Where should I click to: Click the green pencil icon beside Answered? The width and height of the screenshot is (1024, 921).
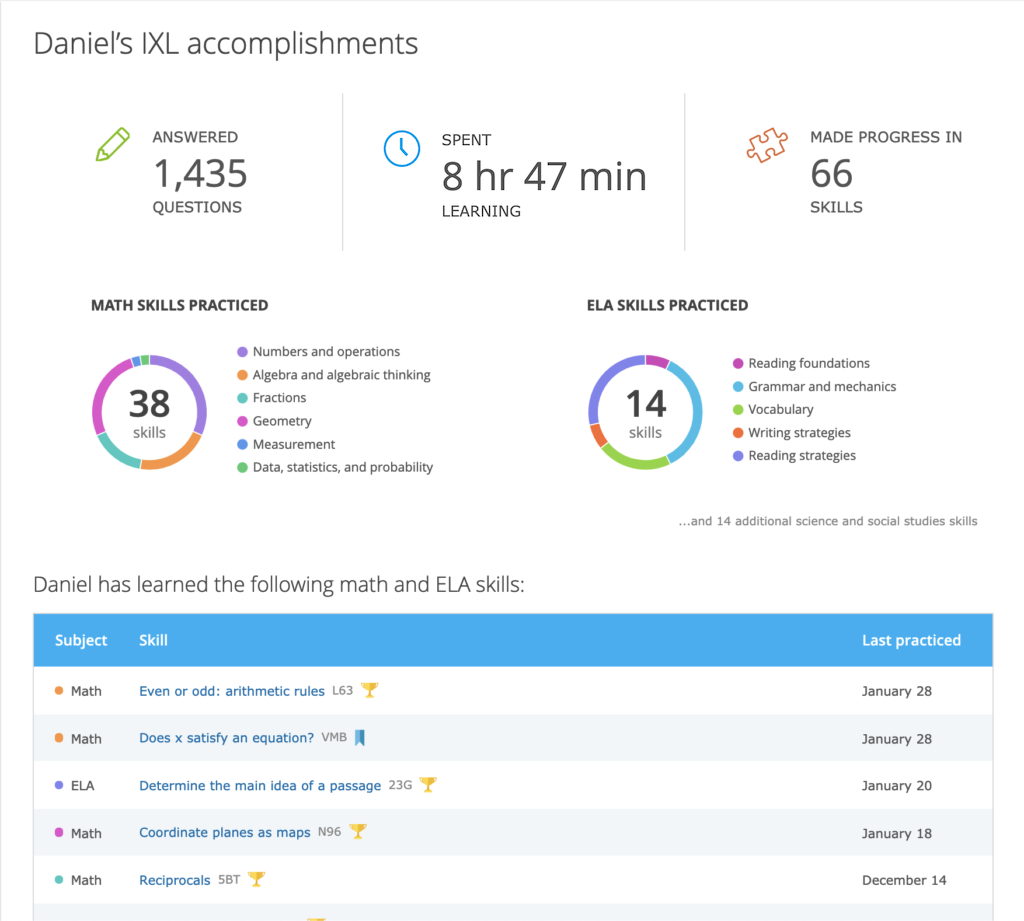click(x=112, y=144)
